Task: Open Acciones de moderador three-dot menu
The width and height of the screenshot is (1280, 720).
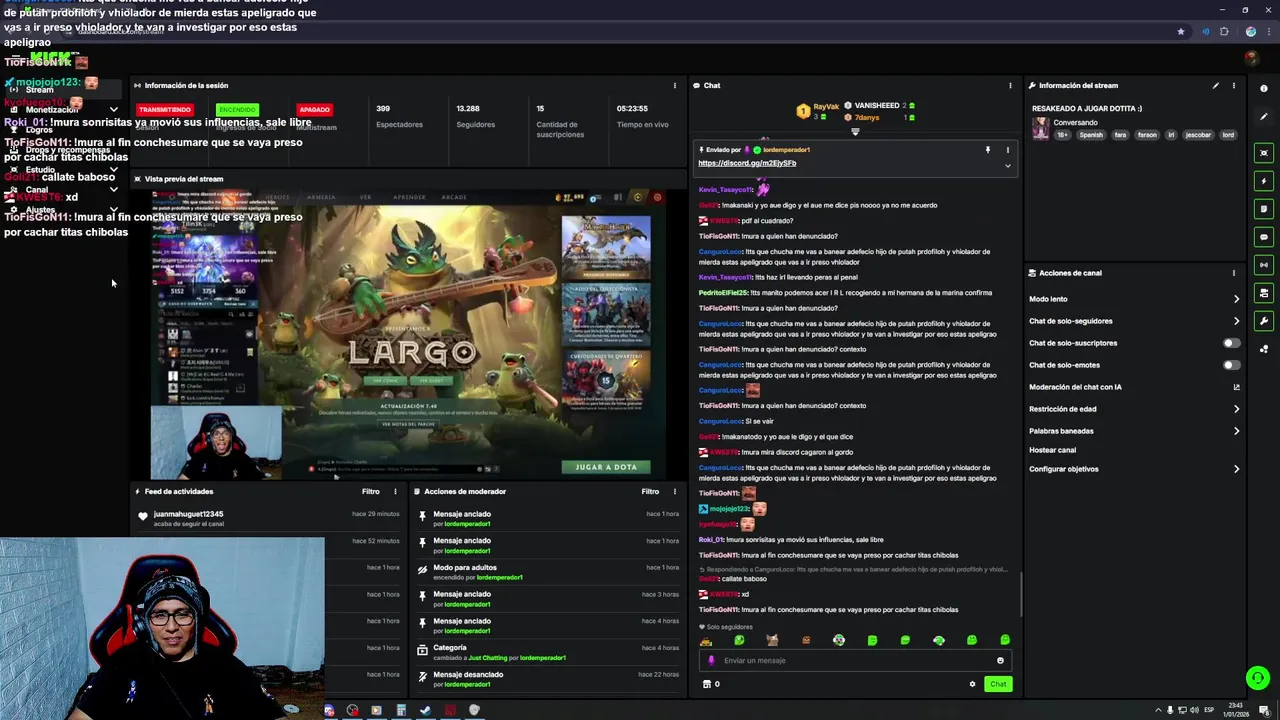Action: pyautogui.click(x=675, y=492)
